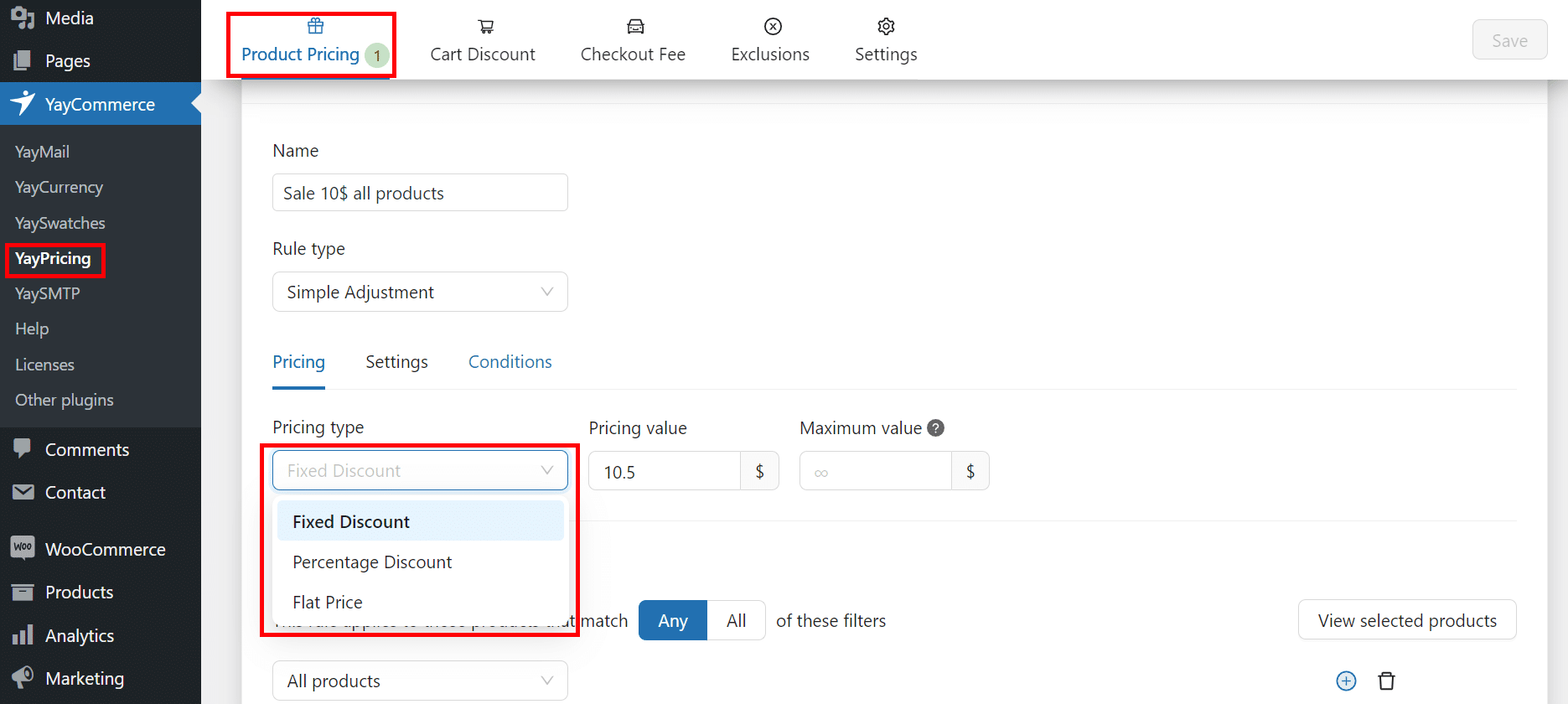Choose Fixed Discount option

click(420, 521)
